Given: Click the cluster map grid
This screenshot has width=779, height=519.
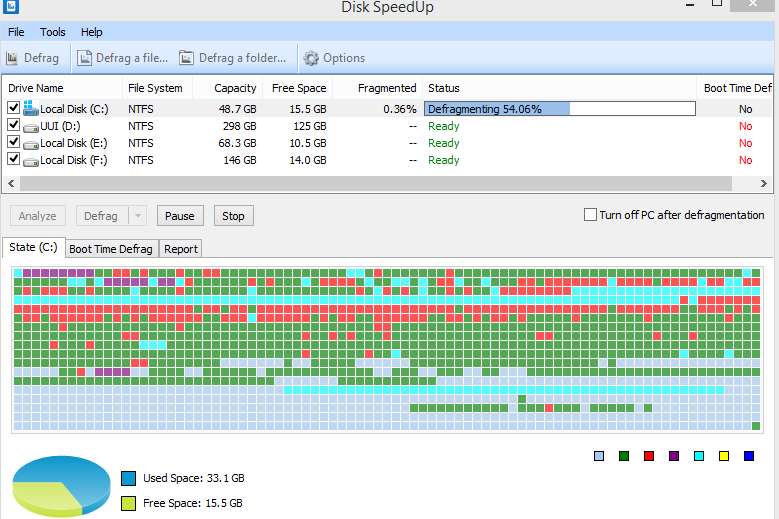Looking at the screenshot, I should coord(387,350).
